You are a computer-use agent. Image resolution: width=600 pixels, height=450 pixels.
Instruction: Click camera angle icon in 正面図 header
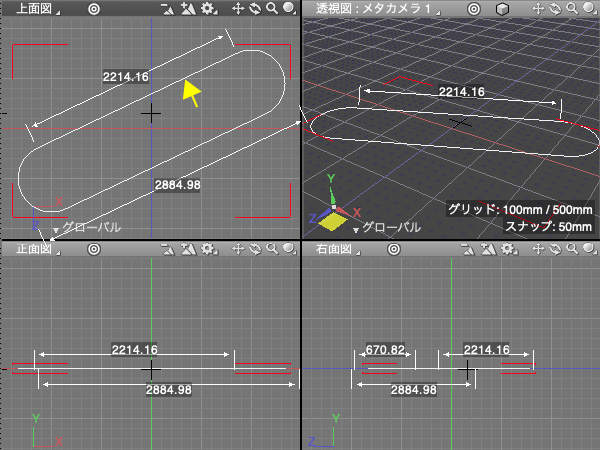167,249
